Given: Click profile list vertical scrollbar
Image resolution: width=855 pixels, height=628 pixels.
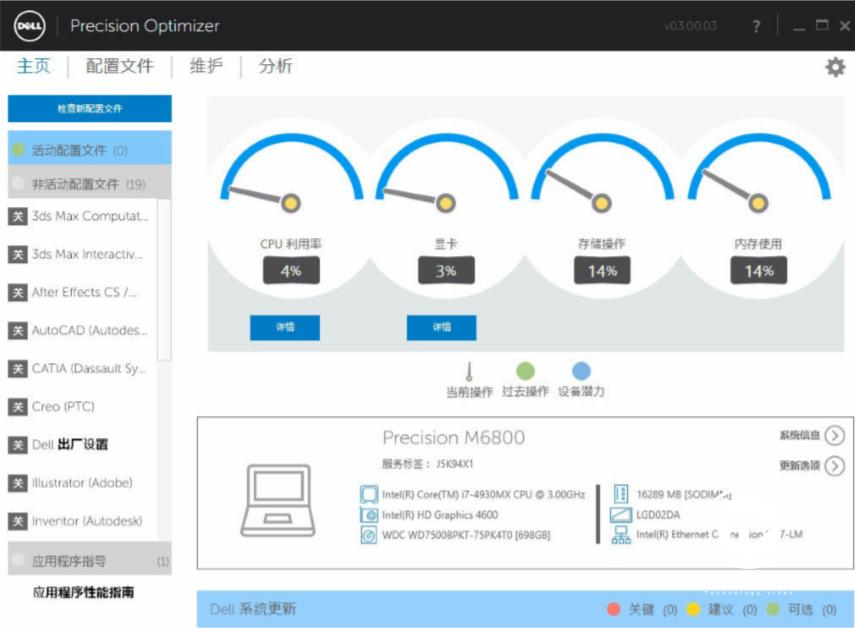Looking at the screenshot, I should (164, 279).
